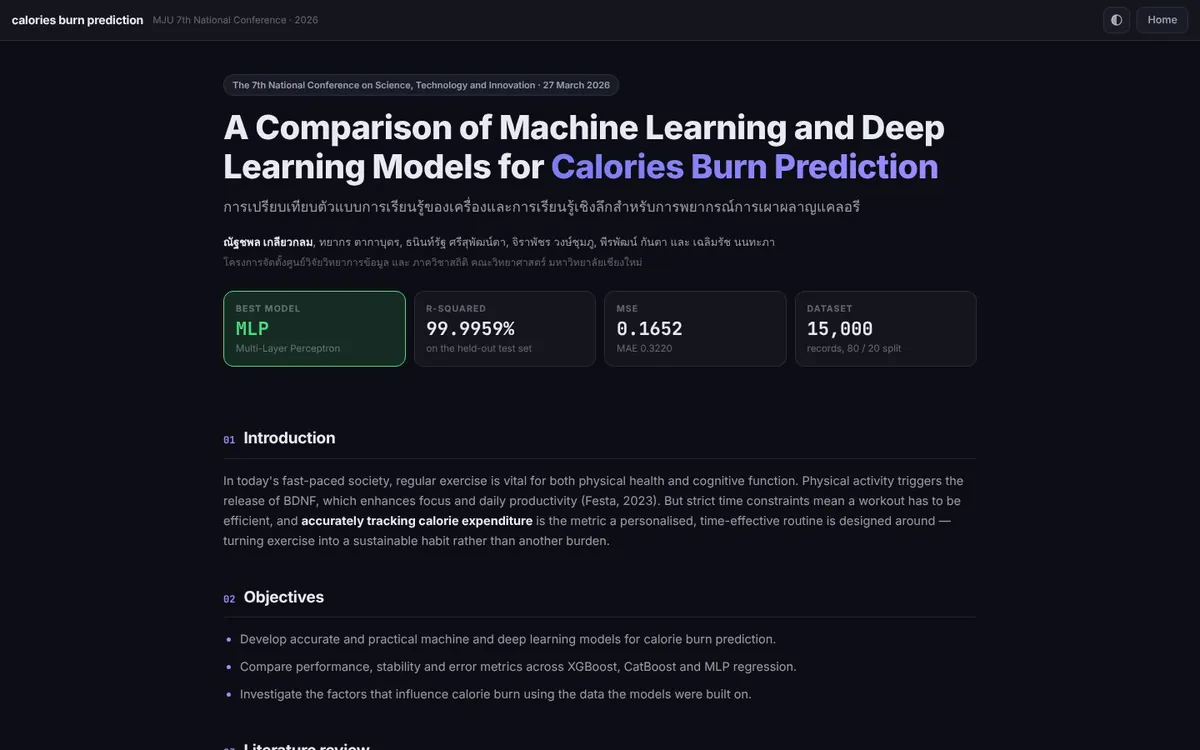The height and width of the screenshot is (750, 1200).
Task: Click the "Compare performance, stability" objective
Action: pyautogui.click(x=518, y=667)
